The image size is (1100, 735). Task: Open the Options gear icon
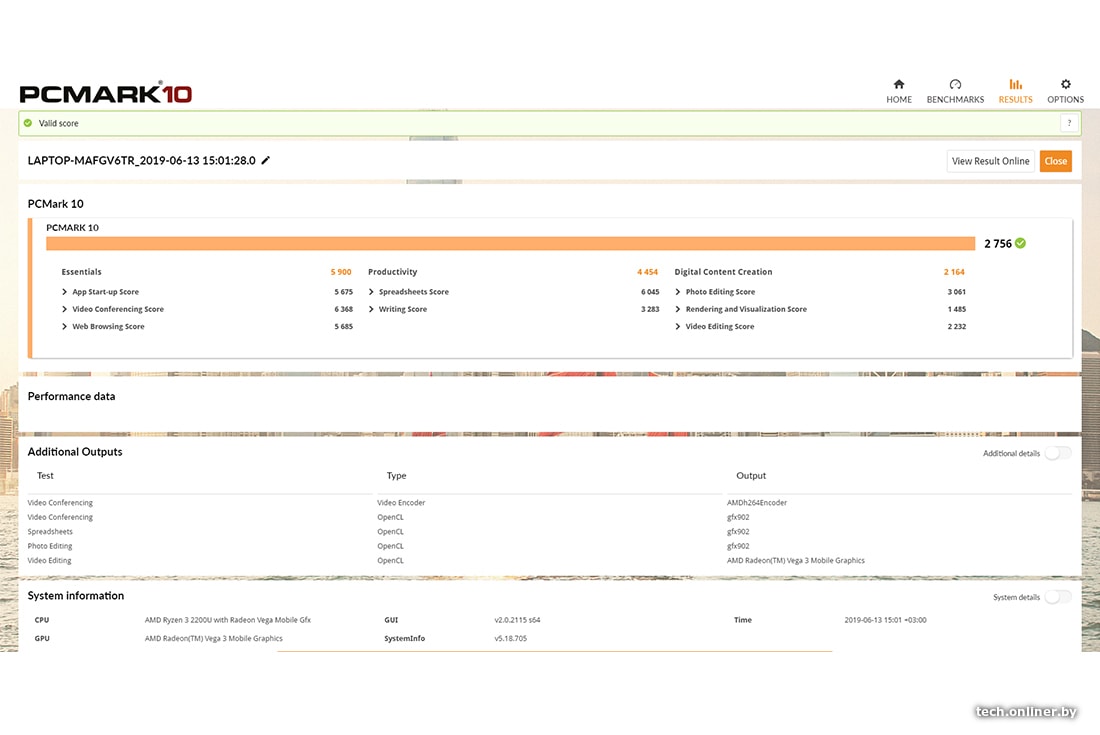pos(1065,84)
